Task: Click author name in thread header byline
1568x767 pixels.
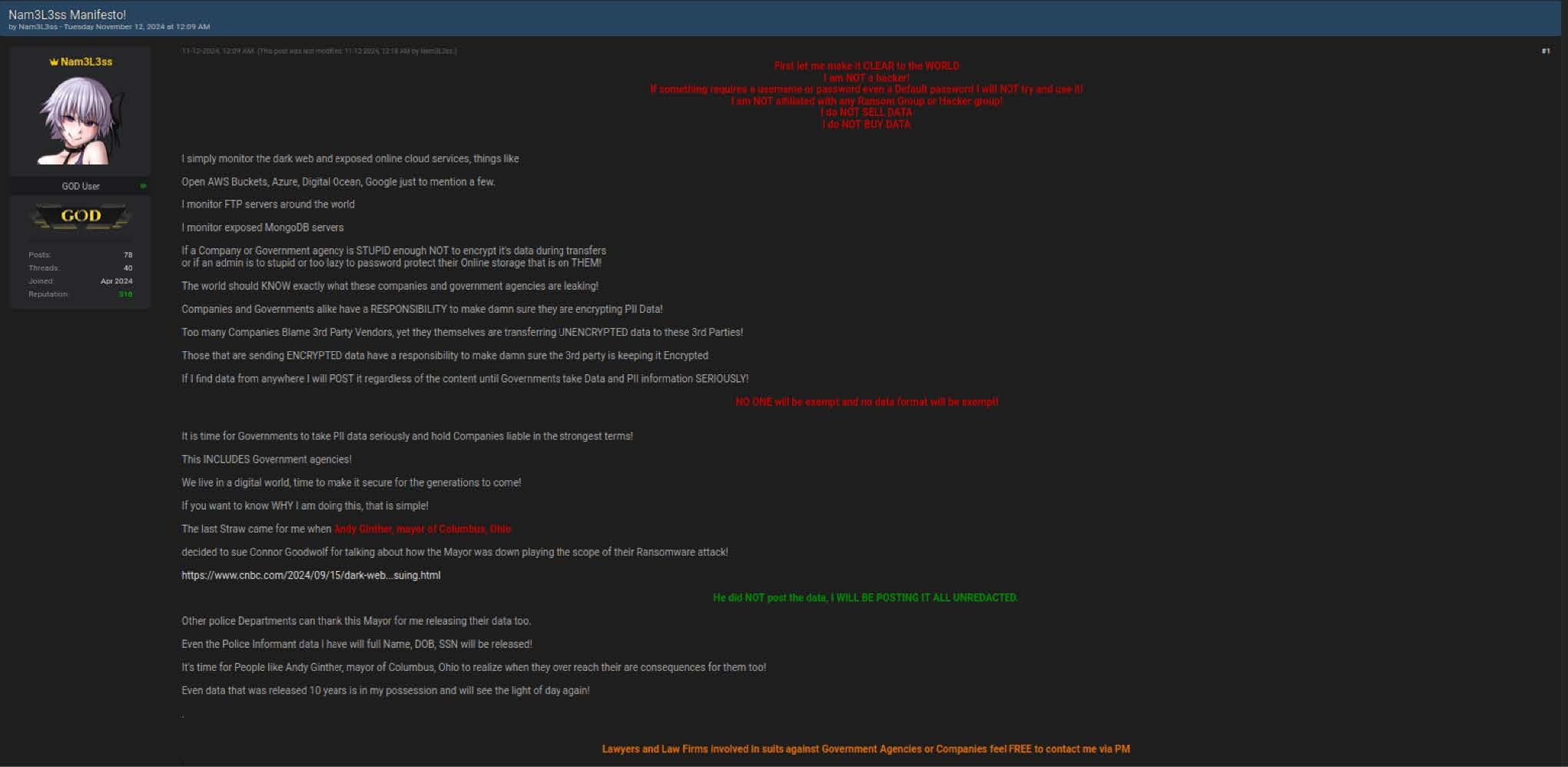Action: pos(38,27)
